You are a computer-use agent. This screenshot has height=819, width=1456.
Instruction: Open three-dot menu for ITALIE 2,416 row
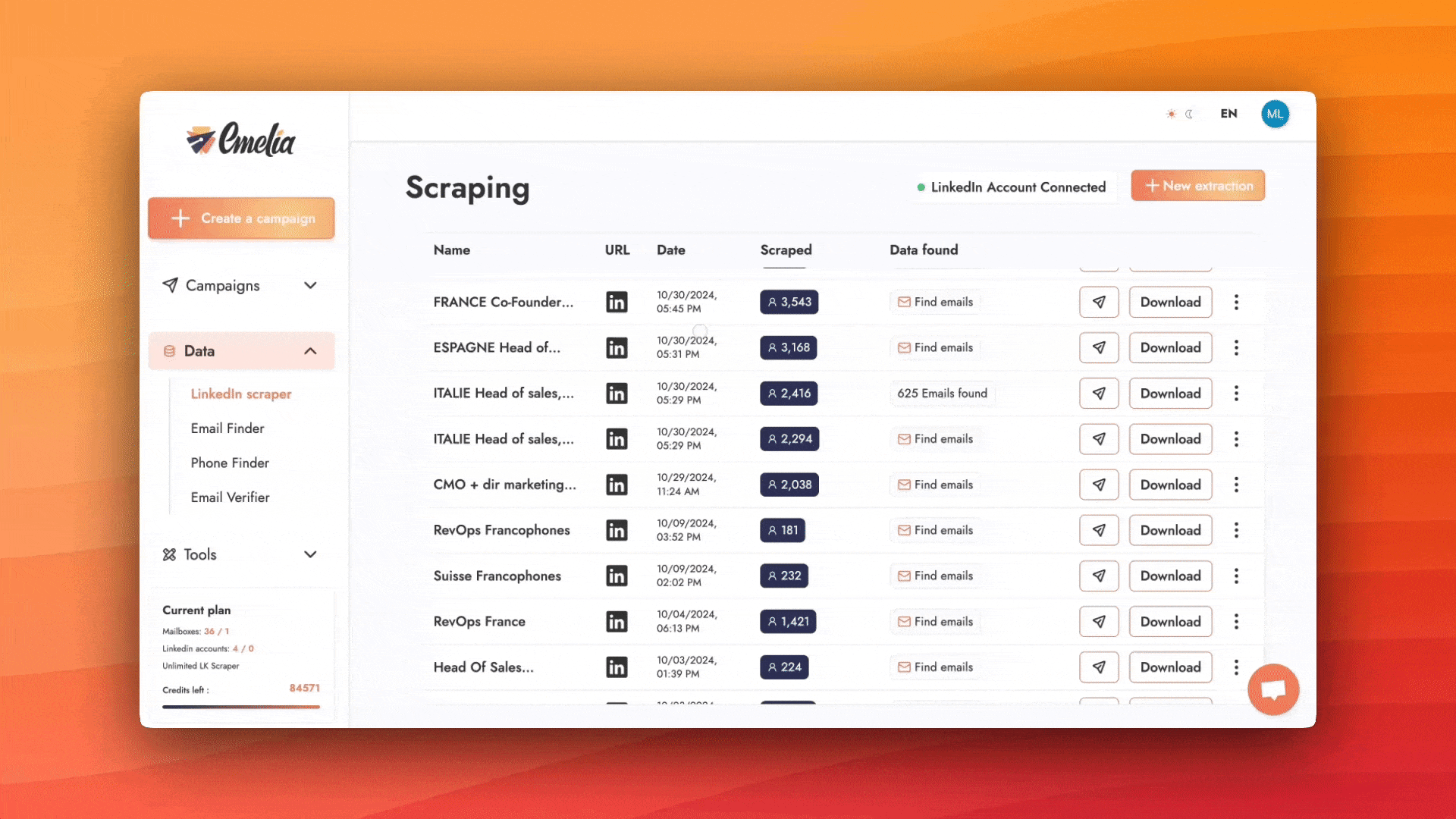click(x=1236, y=393)
